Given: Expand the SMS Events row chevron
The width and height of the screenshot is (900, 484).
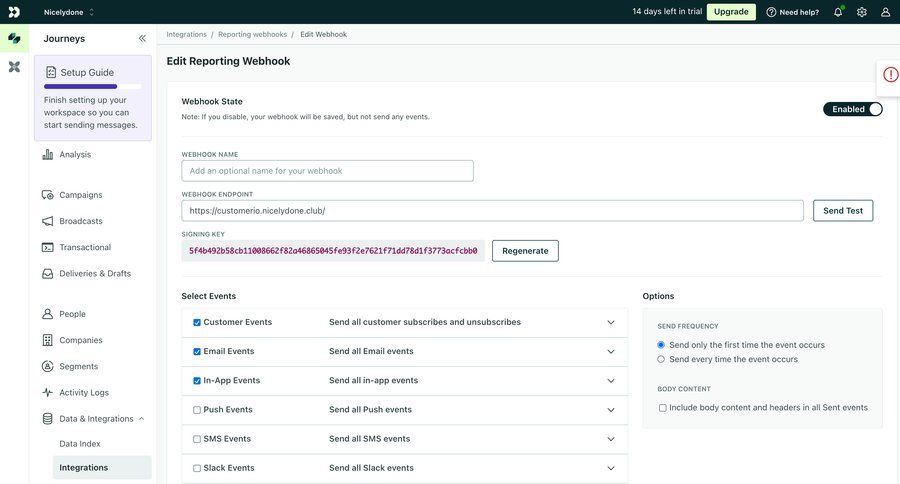Looking at the screenshot, I should point(611,439).
